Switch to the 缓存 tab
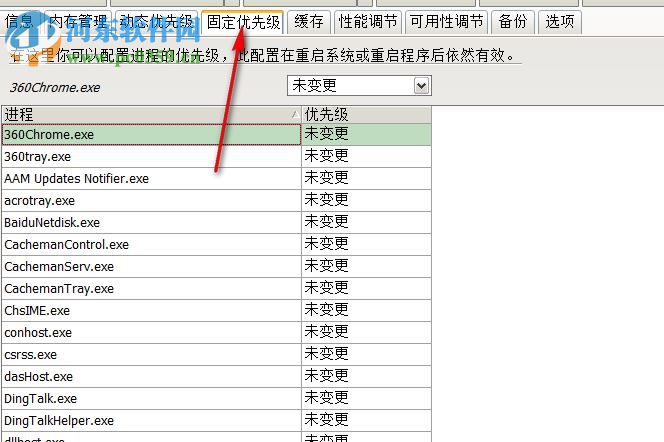This screenshot has height=442, width=664. pyautogui.click(x=309, y=22)
